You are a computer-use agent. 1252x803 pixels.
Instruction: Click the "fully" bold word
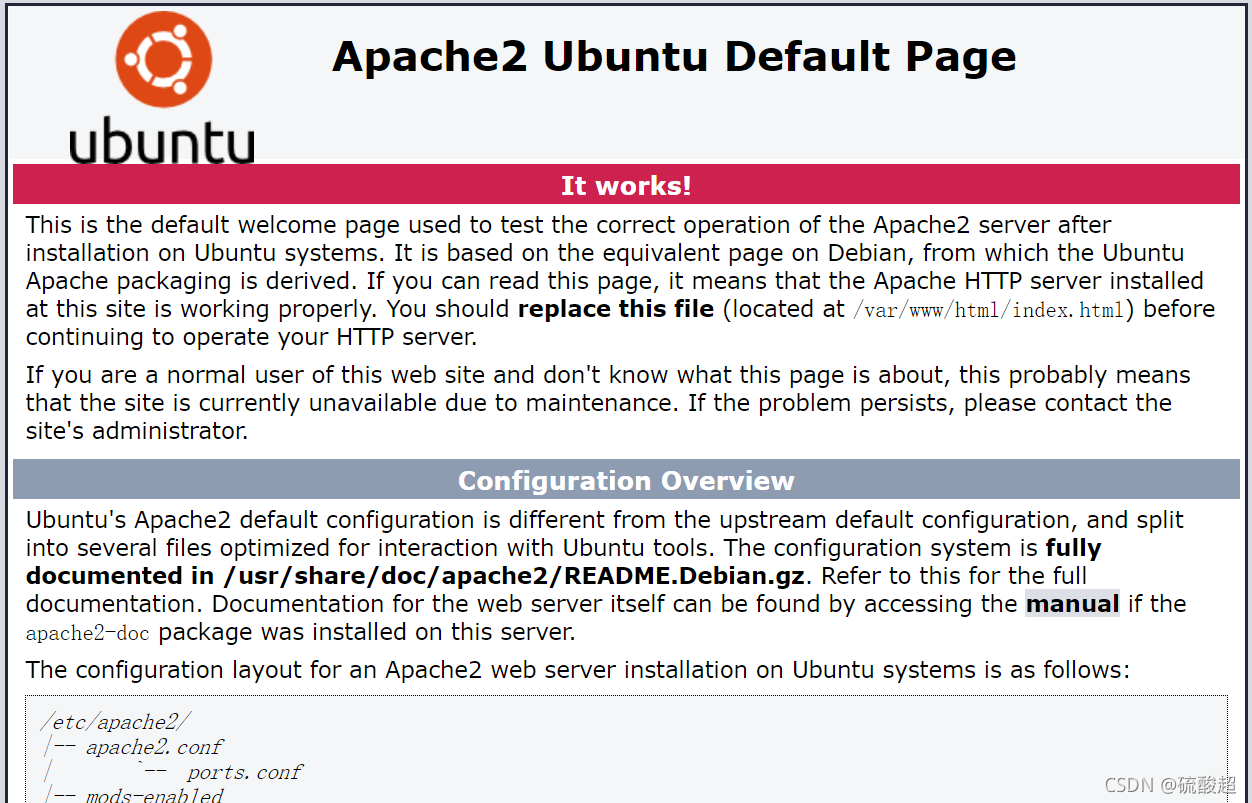(x=1073, y=548)
